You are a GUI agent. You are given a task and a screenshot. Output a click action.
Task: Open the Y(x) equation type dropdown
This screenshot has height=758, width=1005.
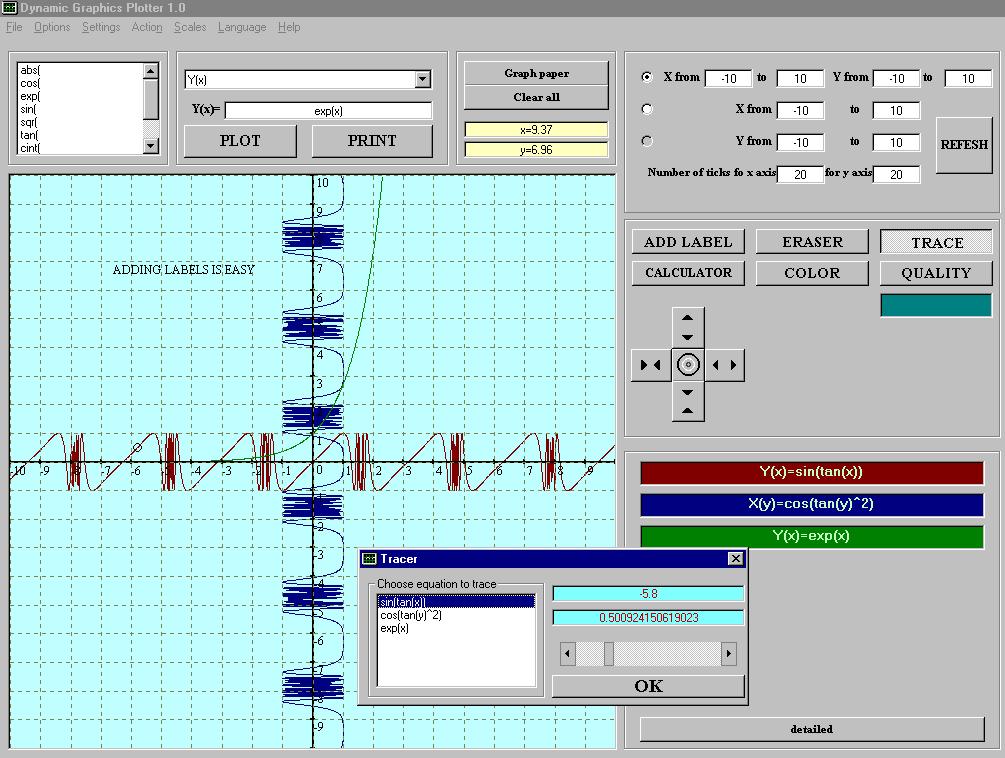(x=422, y=80)
